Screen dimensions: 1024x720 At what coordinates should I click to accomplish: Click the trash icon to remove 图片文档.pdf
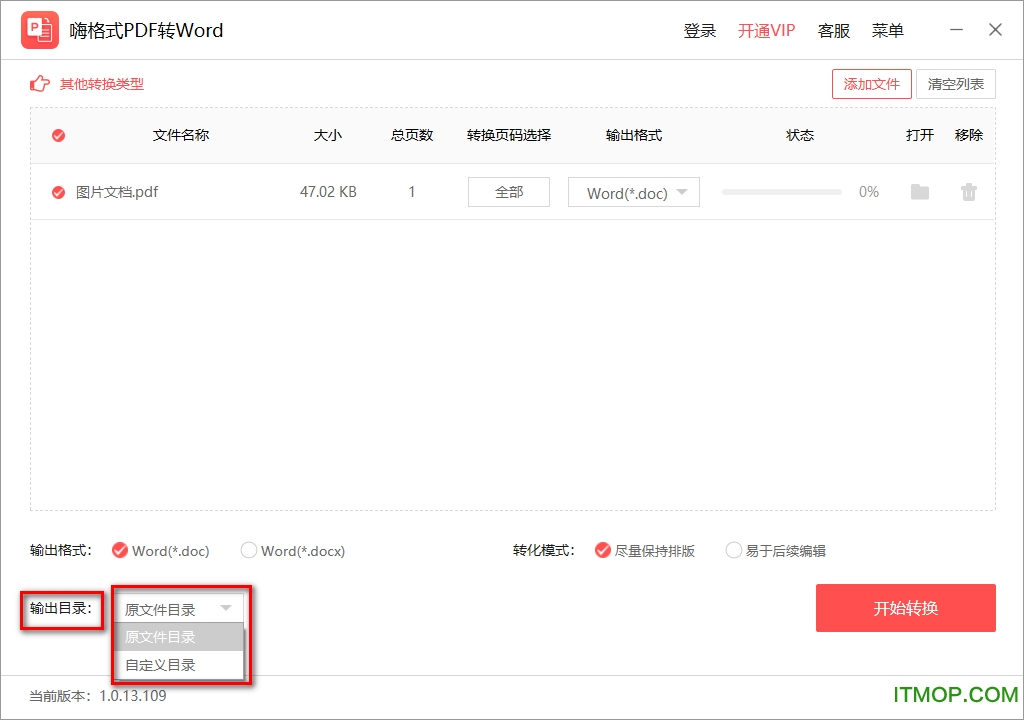(968, 192)
